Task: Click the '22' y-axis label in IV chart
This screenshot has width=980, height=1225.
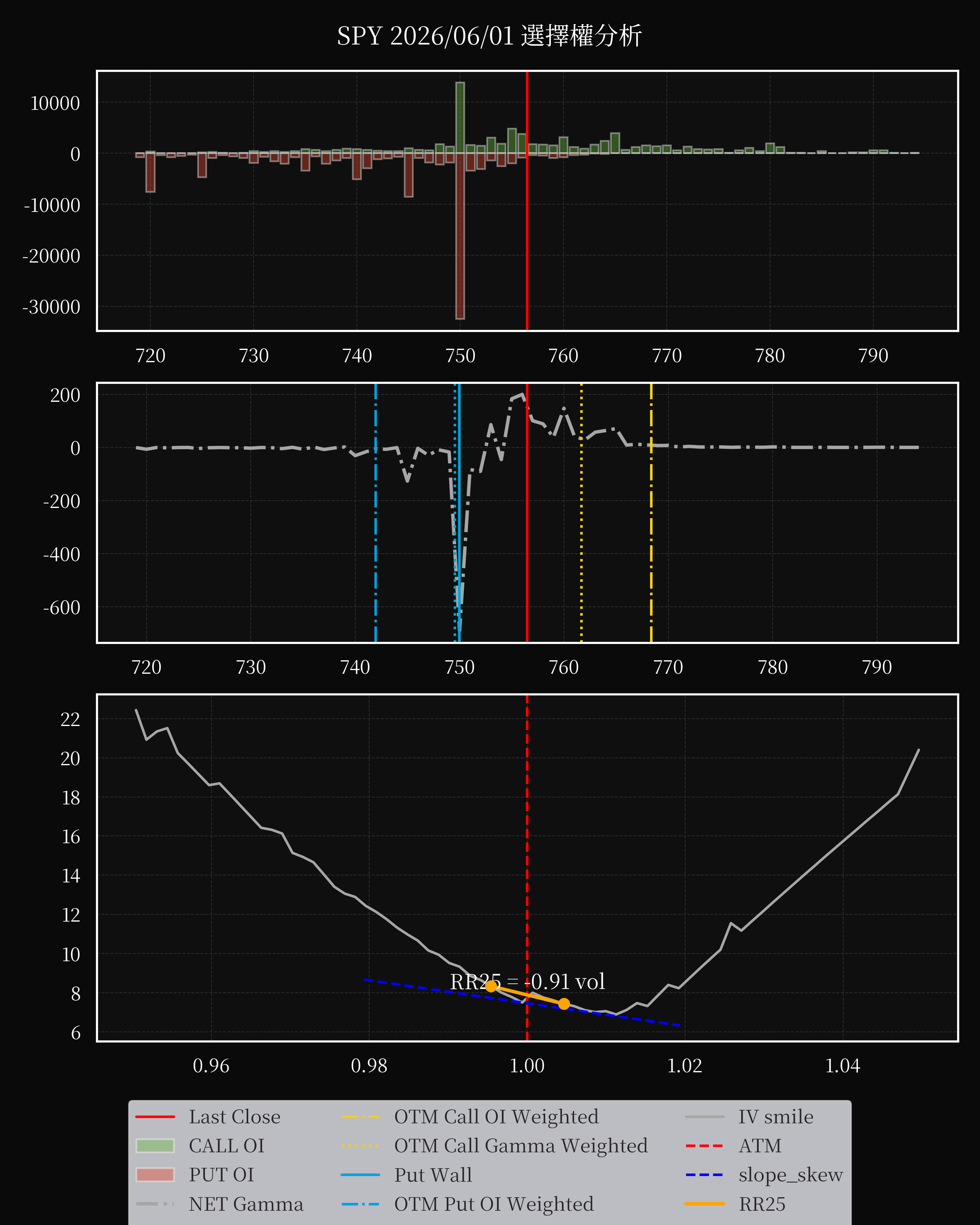Action: (x=71, y=720)
